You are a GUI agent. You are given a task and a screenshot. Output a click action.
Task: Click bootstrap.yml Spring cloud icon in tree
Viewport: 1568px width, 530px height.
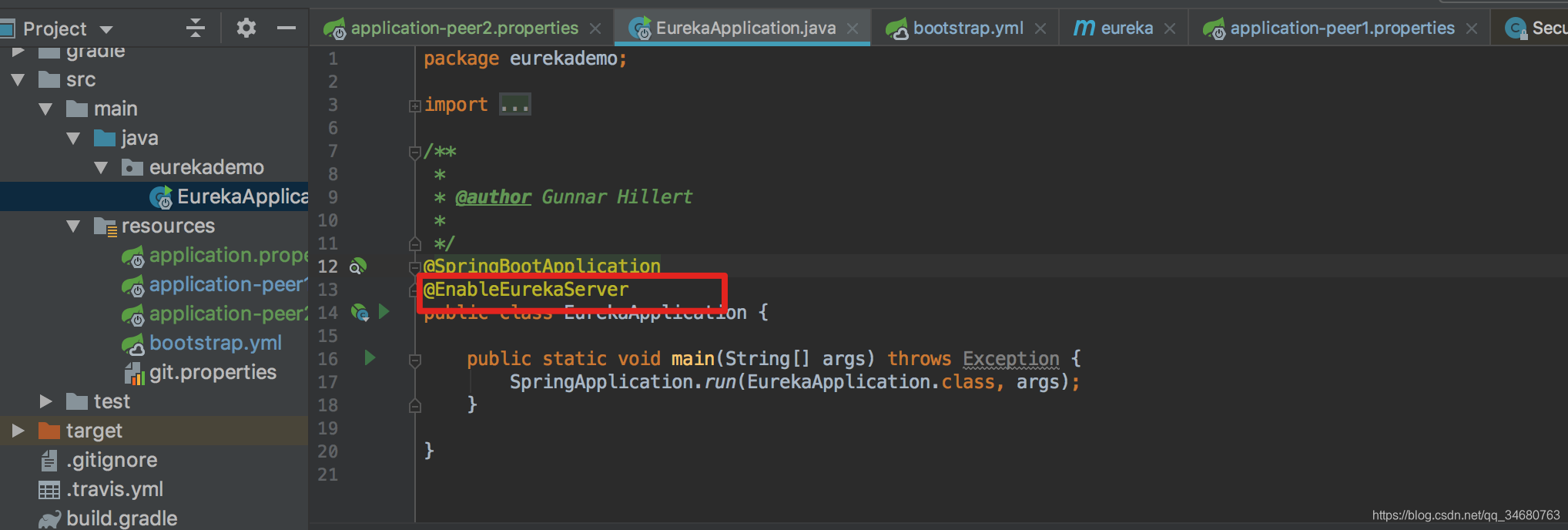133,344
